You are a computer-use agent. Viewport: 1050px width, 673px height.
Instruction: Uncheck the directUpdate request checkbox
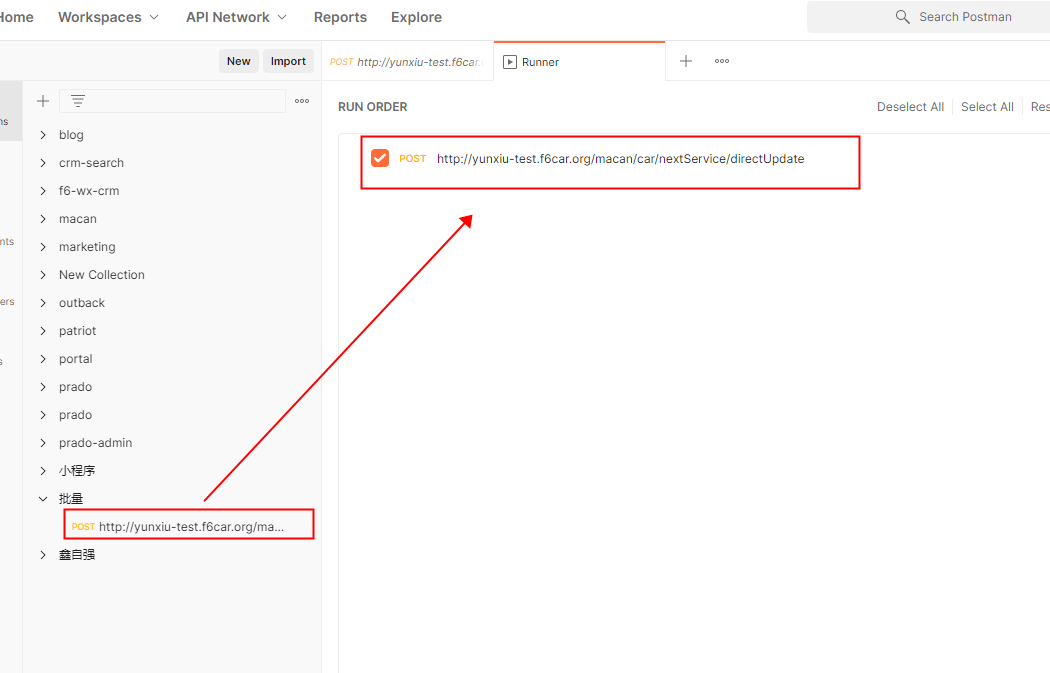click(x=380, y=158)
